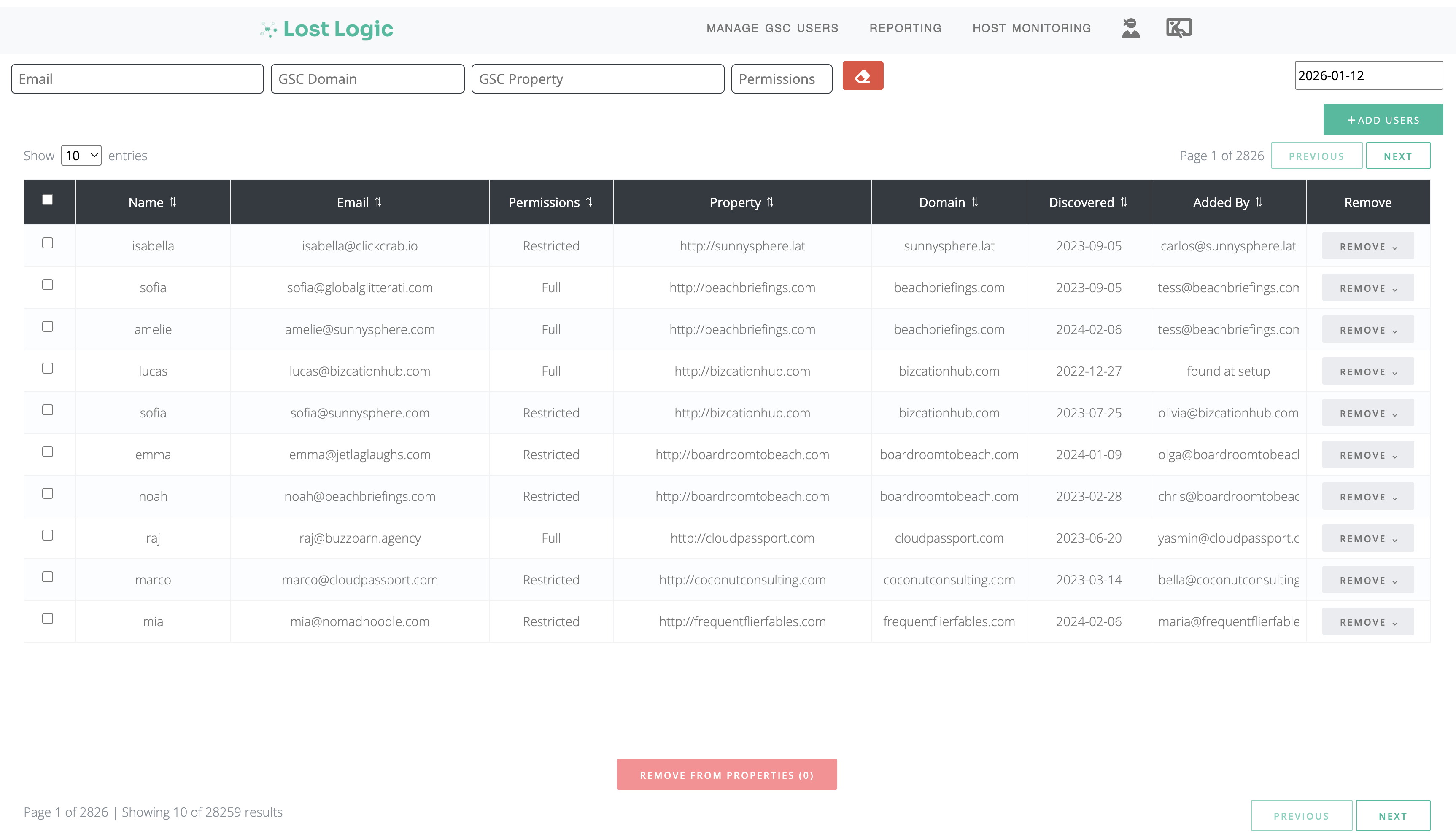The height and width of the screenshot is (834, 1456).
Task: Open the Show entries dropdown
Action: (x=81, y=155)
